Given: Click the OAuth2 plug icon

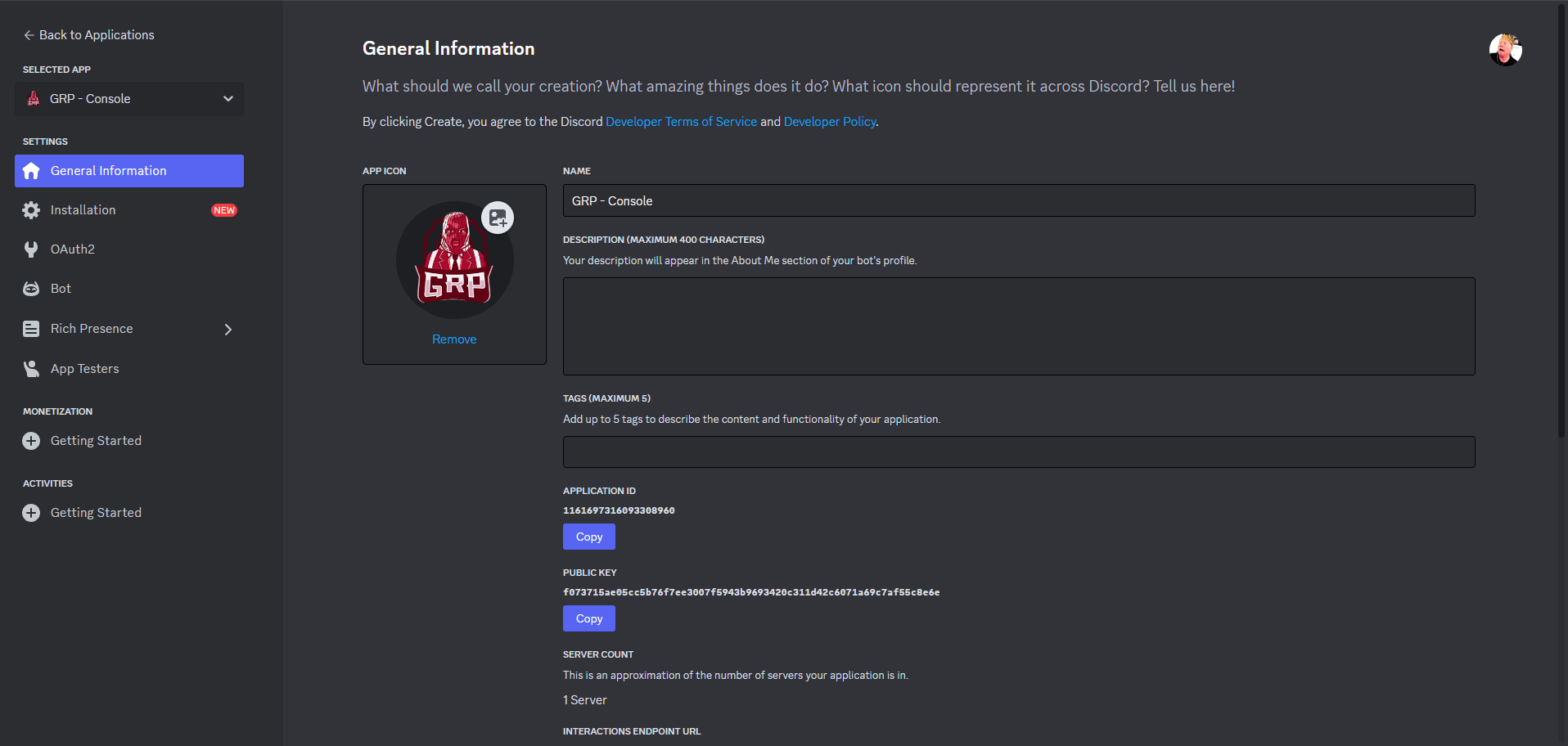Looking at the screenshot, I should (31, 249).
